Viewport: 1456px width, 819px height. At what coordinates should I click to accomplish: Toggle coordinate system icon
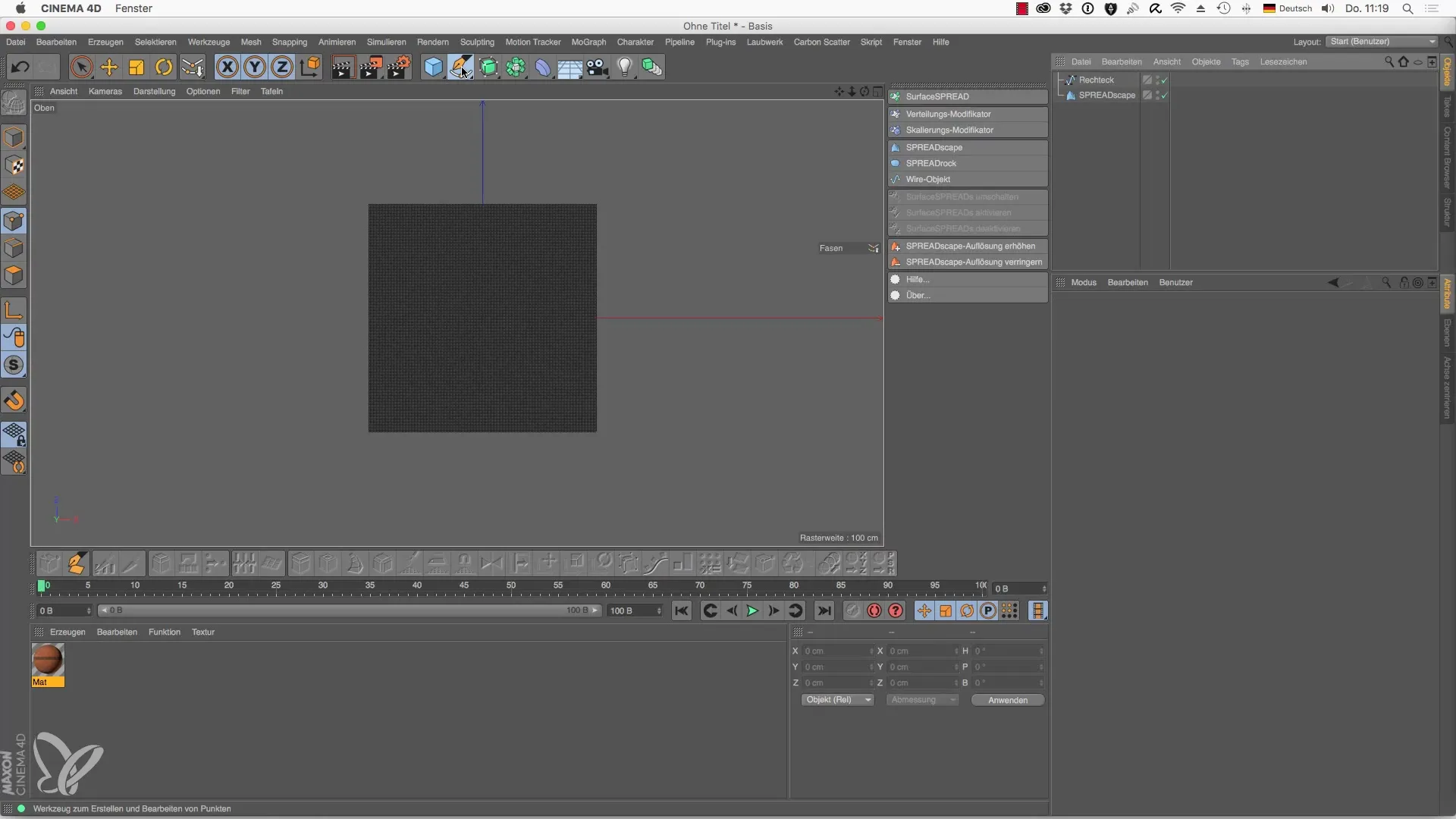(309, 67)
